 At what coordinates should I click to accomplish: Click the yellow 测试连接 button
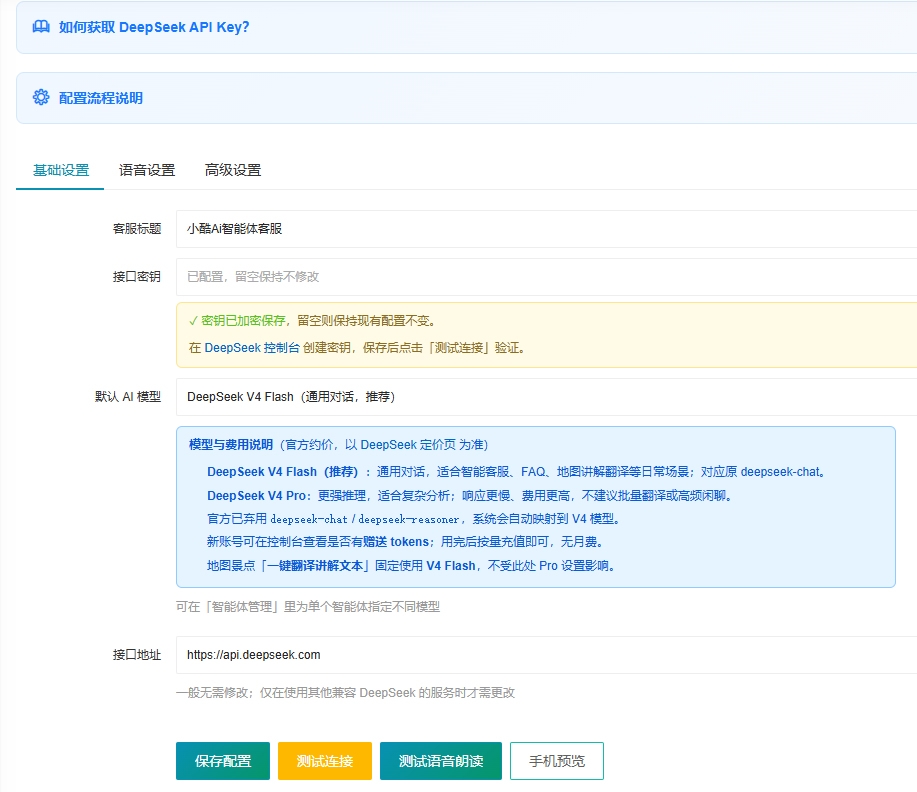coord(325,761)
